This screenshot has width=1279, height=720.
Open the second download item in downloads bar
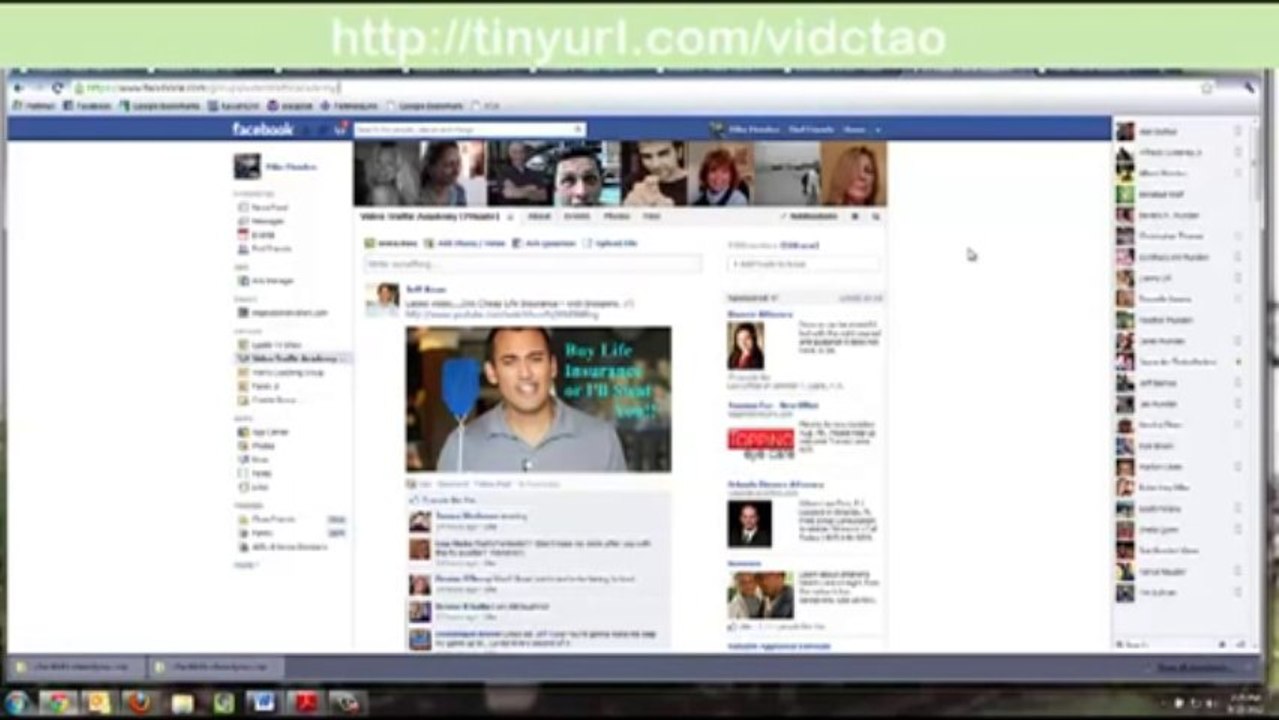tap(214, 666)
